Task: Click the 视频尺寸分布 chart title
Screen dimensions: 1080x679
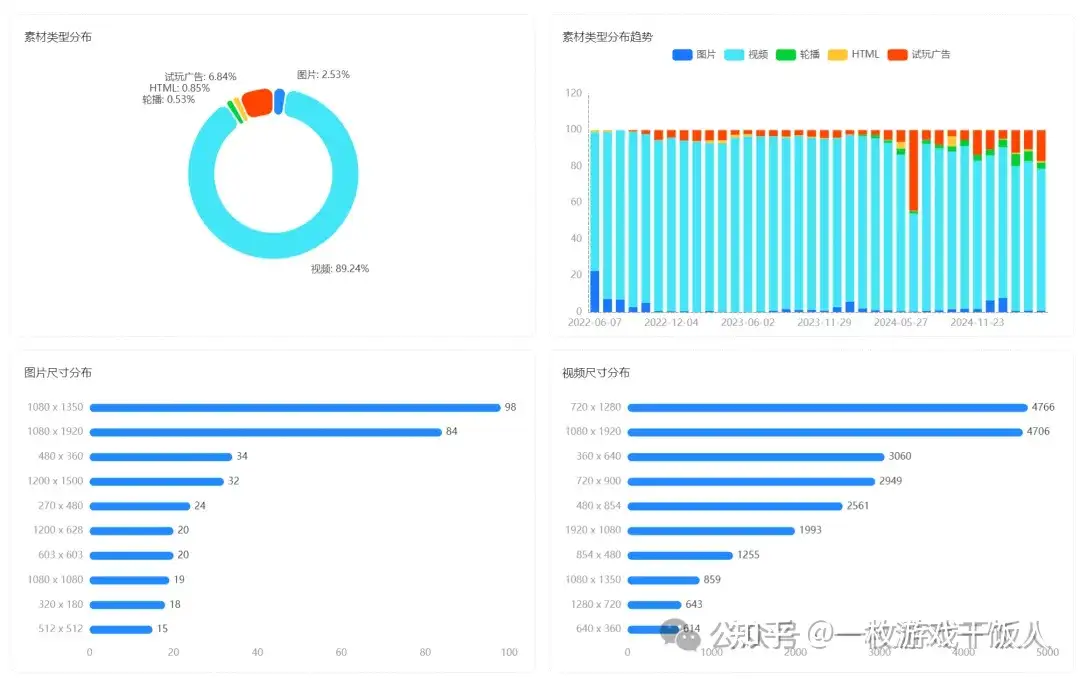Action: (596, 373)
